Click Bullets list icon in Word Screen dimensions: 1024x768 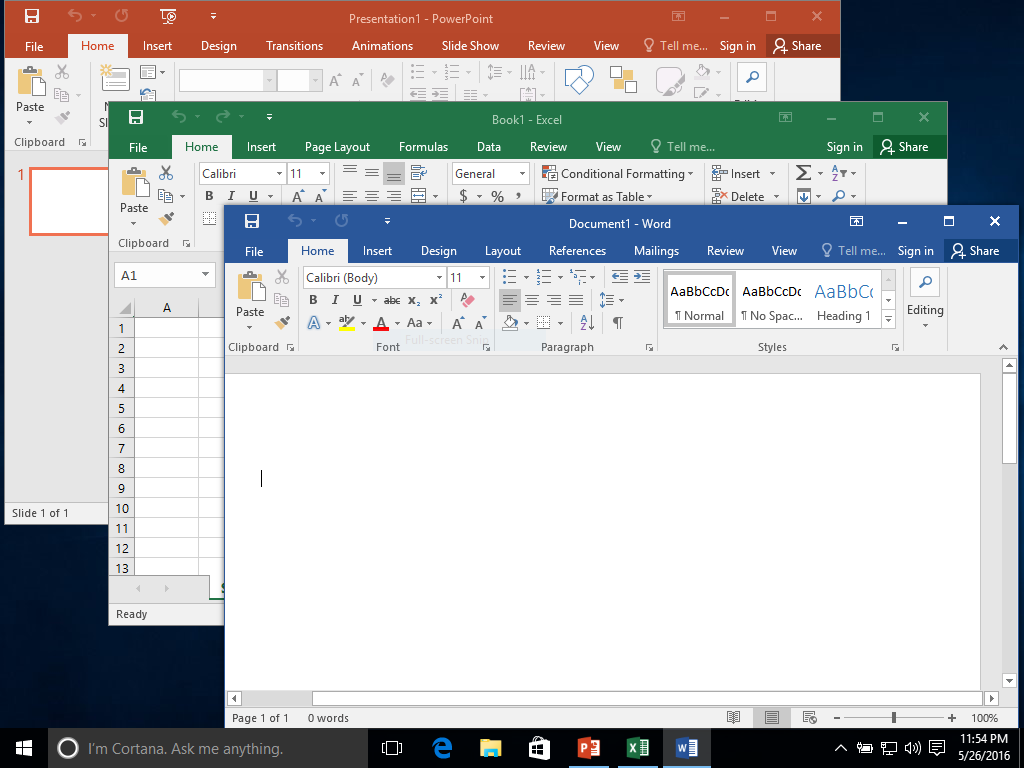[510, 277]
